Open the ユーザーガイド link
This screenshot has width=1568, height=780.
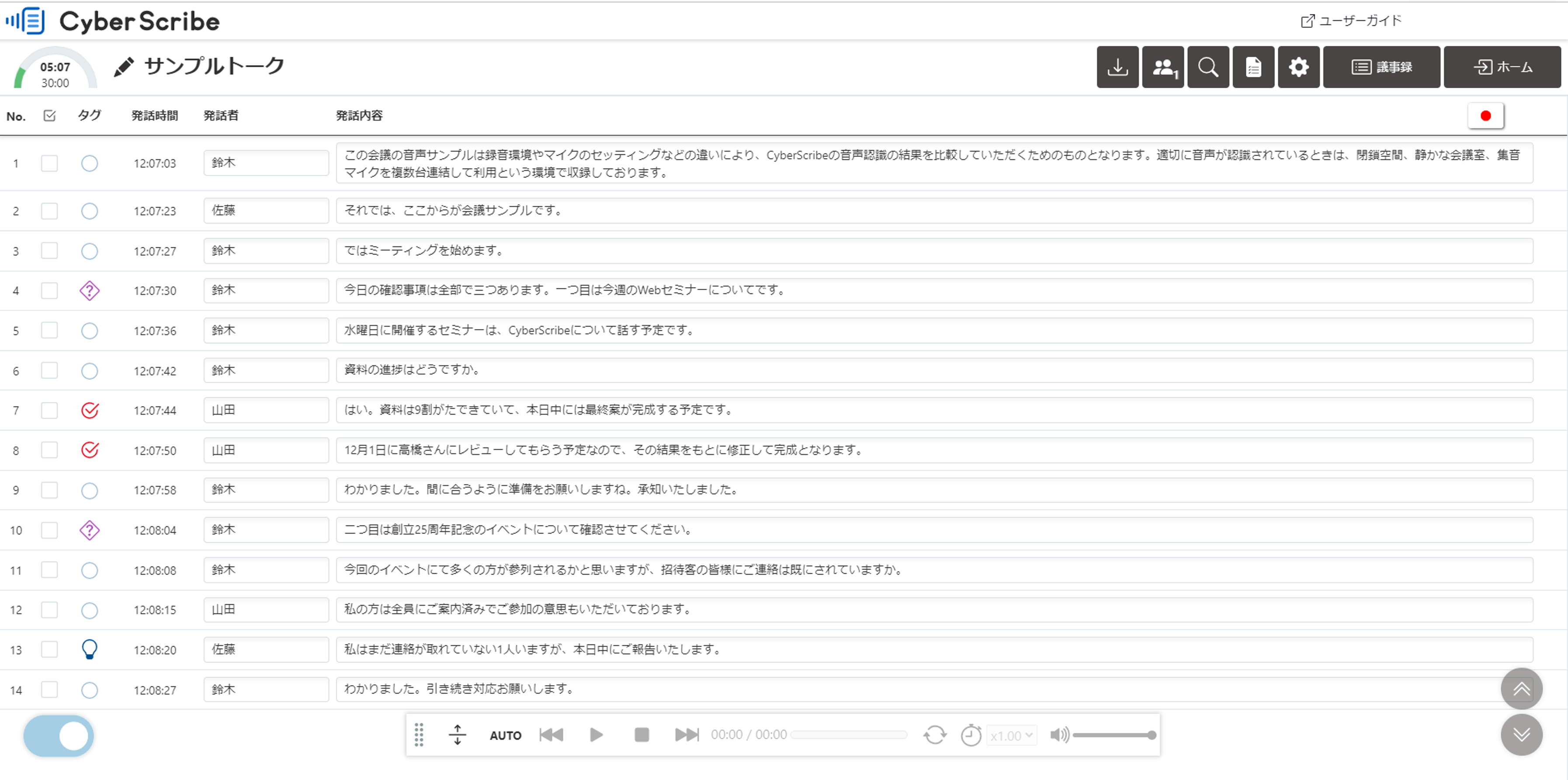1351,21
